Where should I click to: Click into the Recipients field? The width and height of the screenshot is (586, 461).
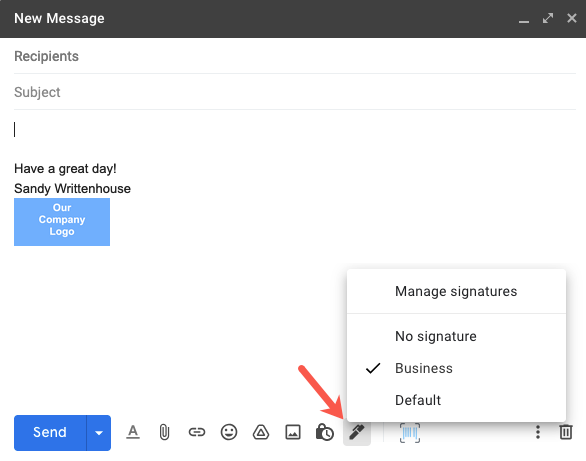[295, 56]
